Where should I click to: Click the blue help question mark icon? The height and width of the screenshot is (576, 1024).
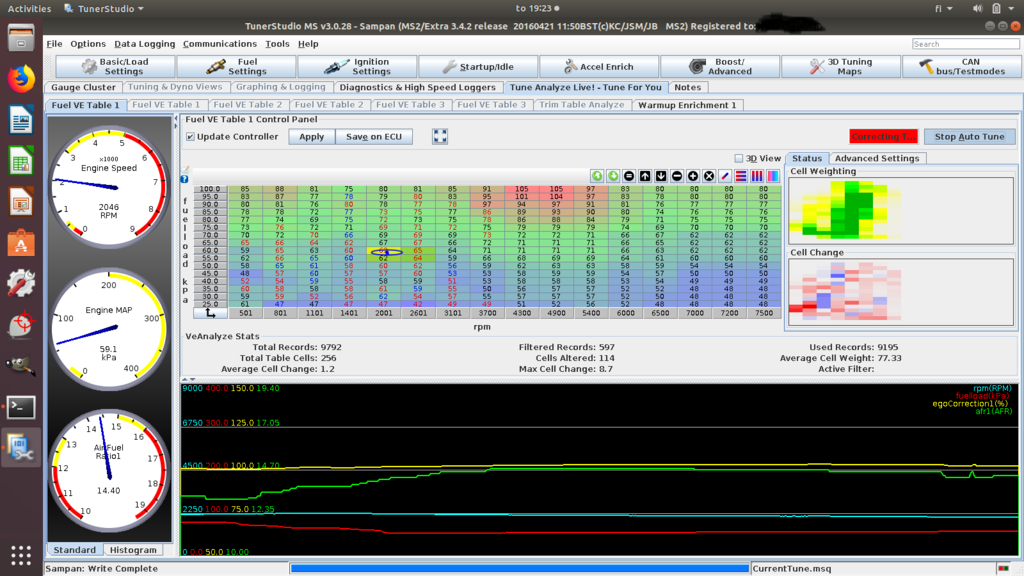click(x=185, y=180)
